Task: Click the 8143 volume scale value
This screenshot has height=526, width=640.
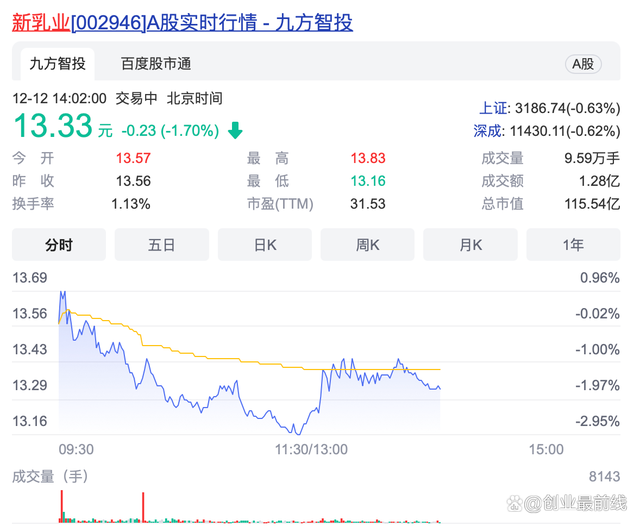Action: (x=604, y=476)
